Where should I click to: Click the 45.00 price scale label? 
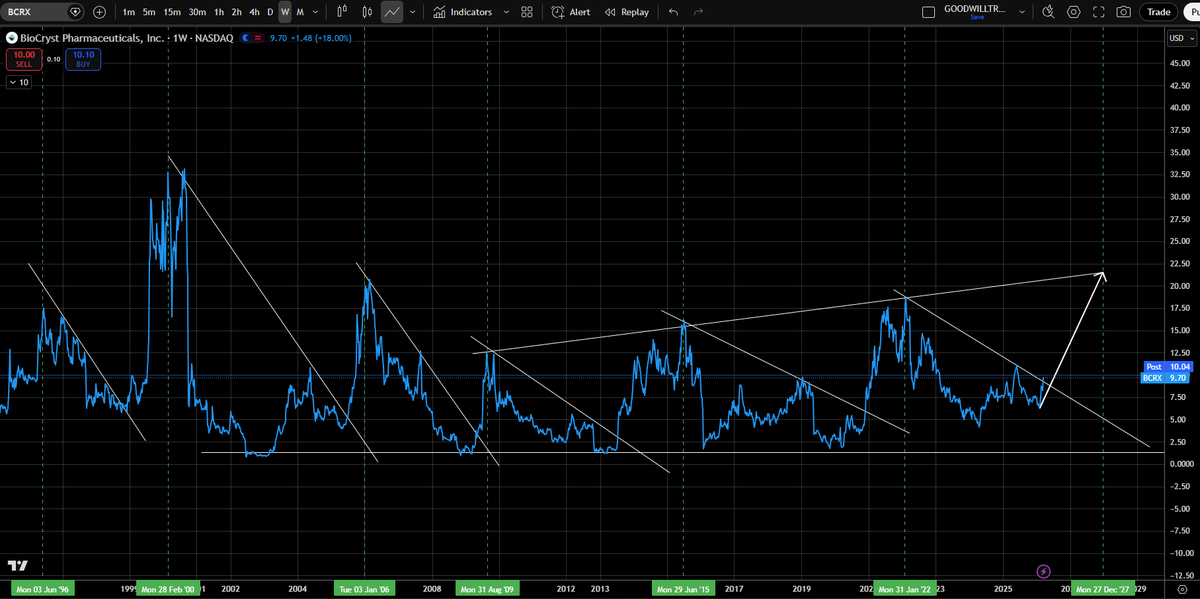1178,63
